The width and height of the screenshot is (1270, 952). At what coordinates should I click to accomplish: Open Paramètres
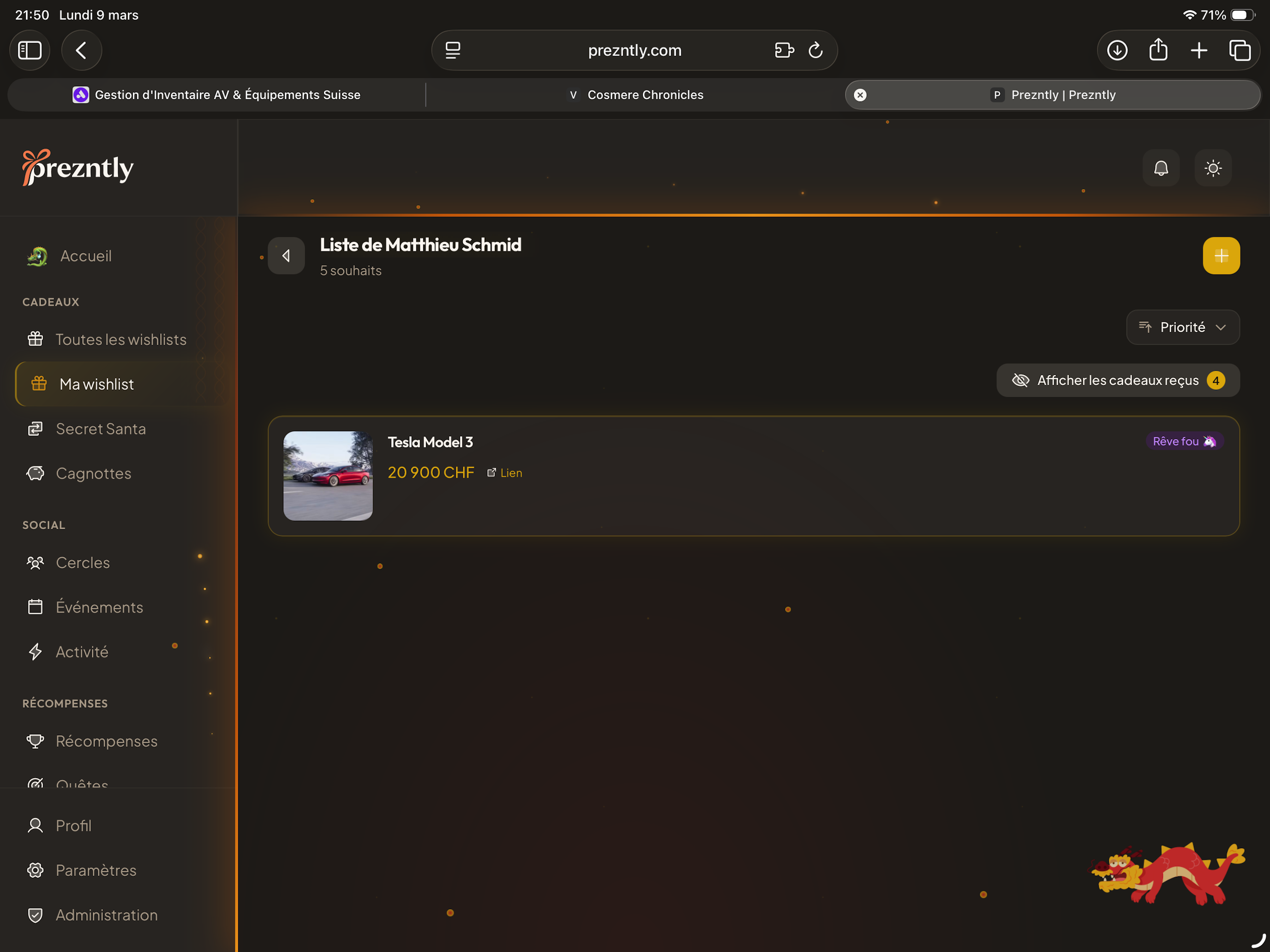click(x=118, y=870)
